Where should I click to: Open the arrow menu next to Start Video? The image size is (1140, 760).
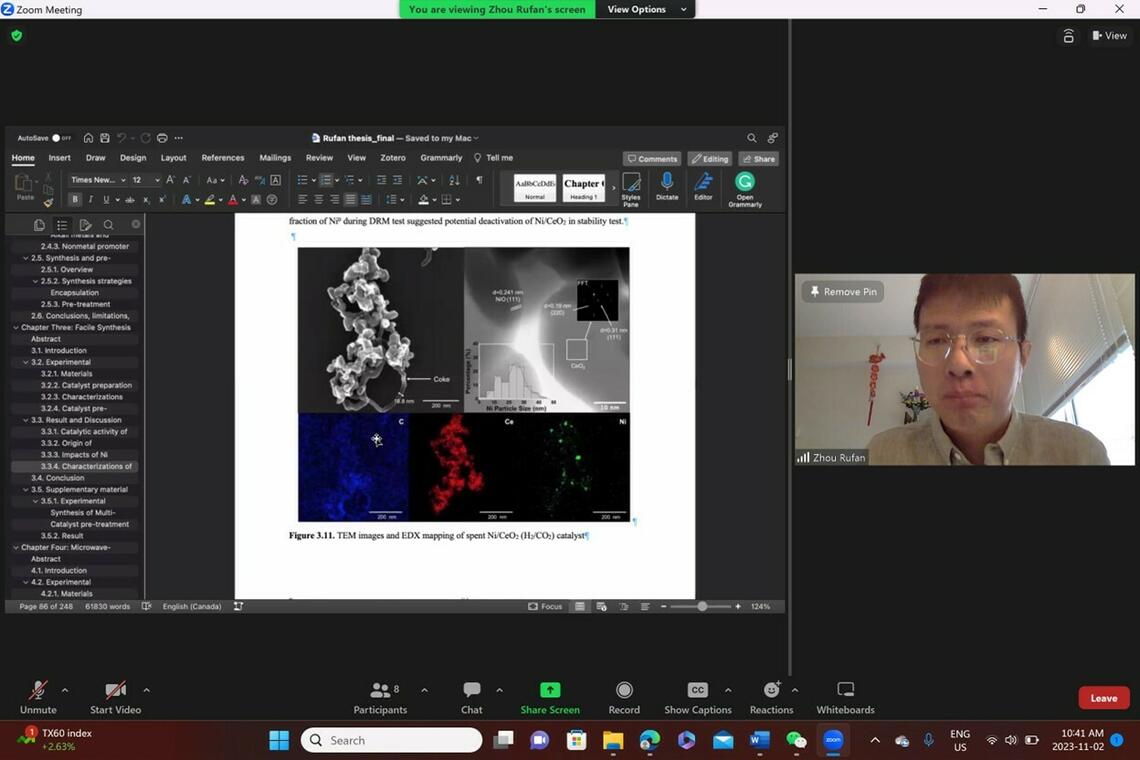[x=146, y=690]
